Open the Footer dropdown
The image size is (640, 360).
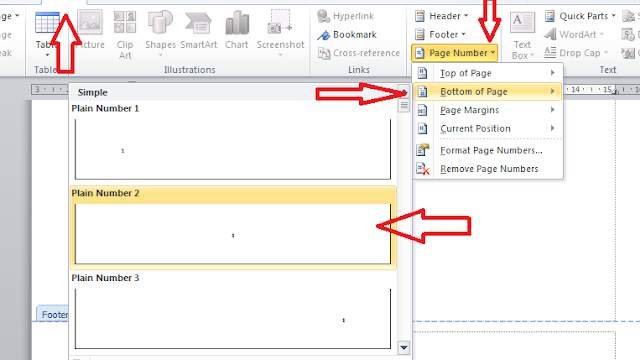click(440, 35)
